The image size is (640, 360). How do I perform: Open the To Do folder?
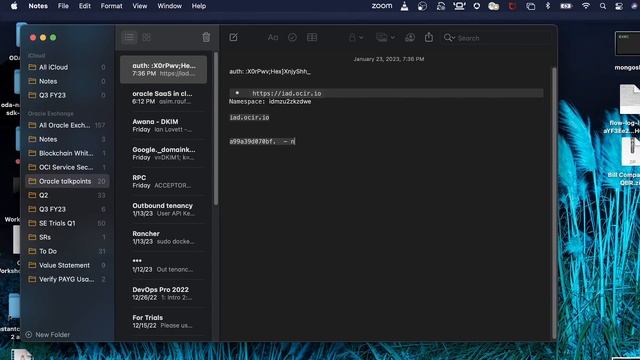click(67, 251)
